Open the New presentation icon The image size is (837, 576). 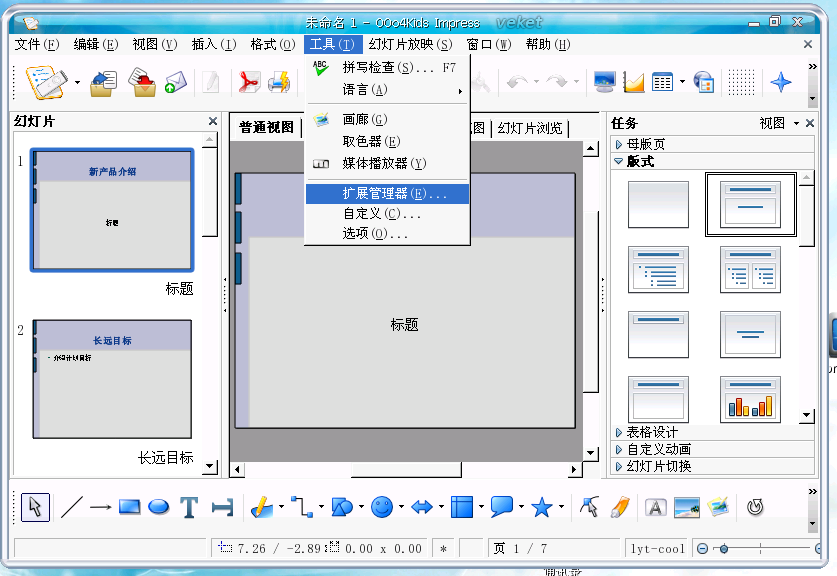tap(46, 82)
